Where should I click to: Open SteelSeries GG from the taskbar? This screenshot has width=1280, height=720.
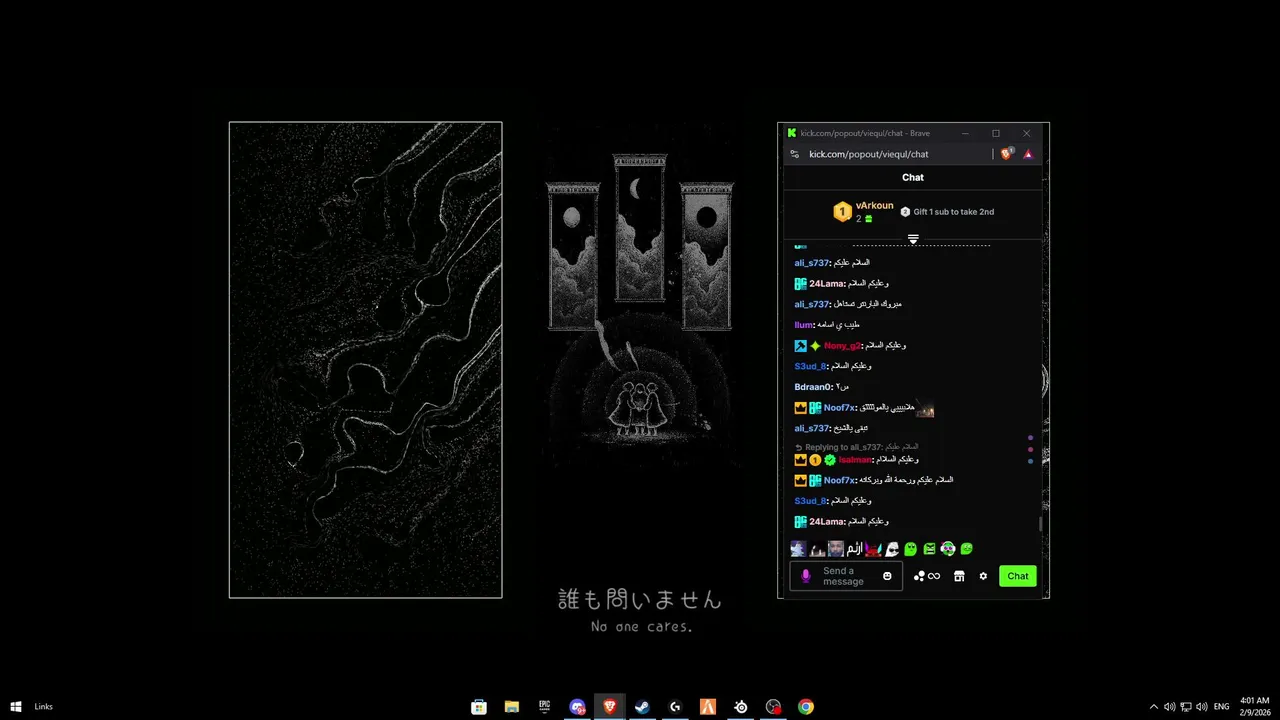point(740,707)
